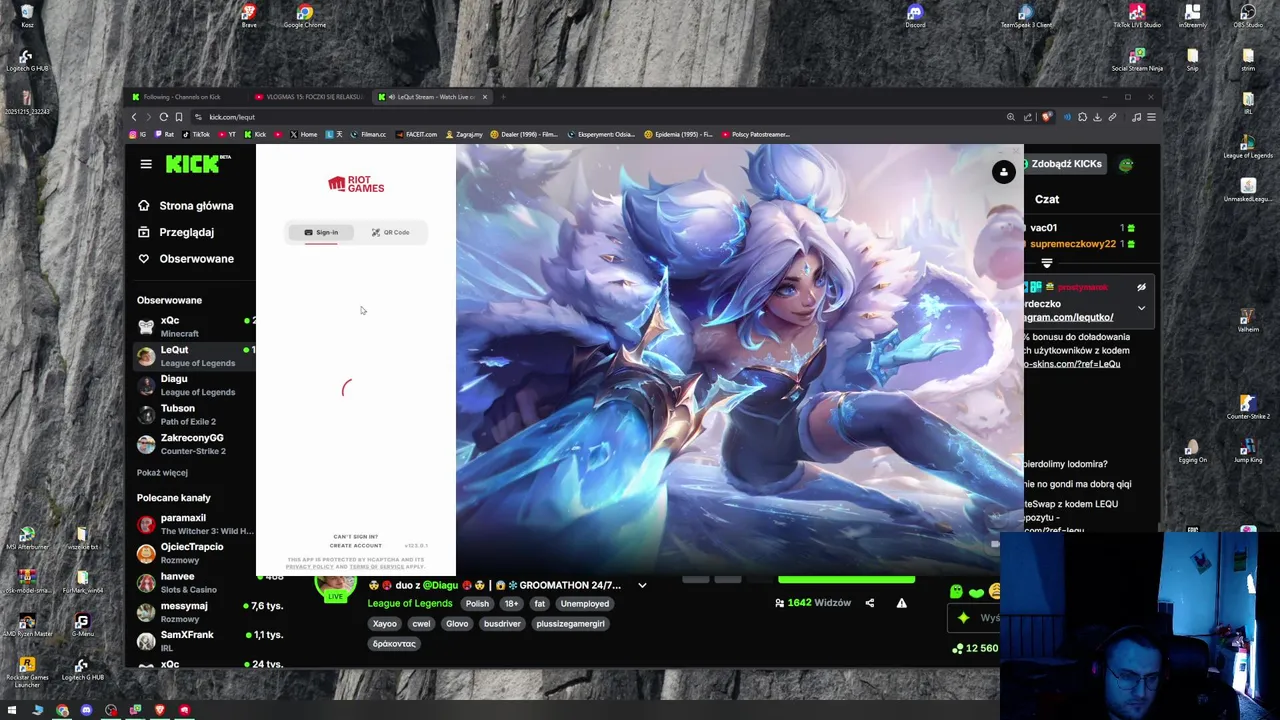1280x720 pixels.
Task: Open Diagu channel in sidebar
Action: [x=194, y=385]
